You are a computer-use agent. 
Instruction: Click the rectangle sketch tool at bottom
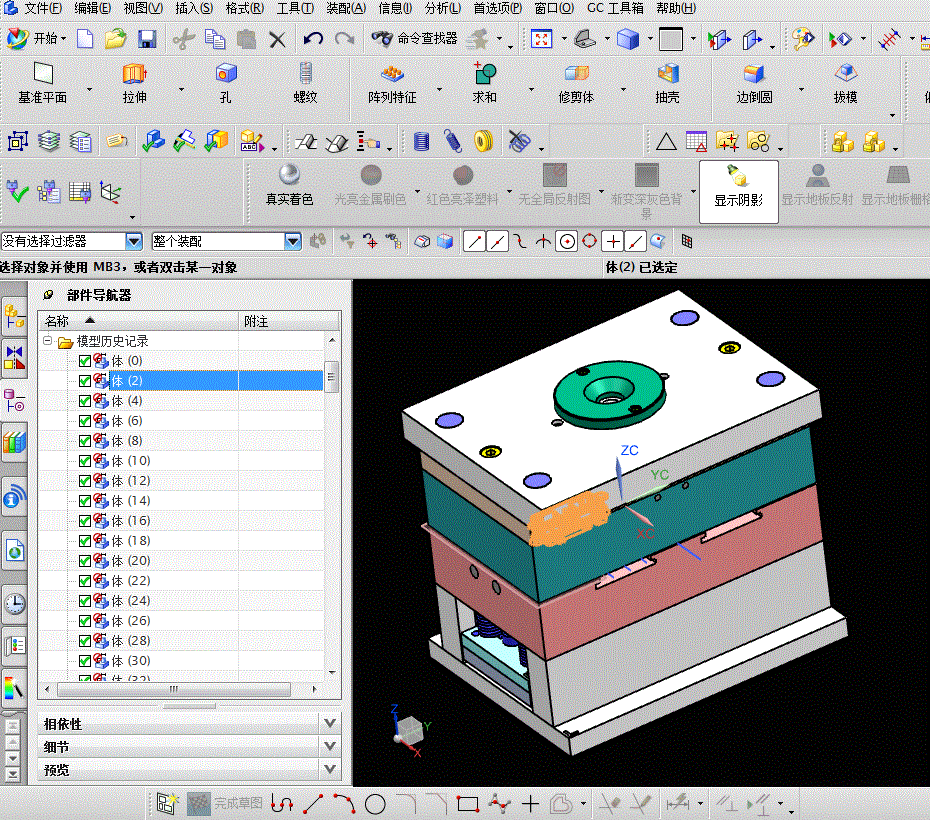coord(467,805)
